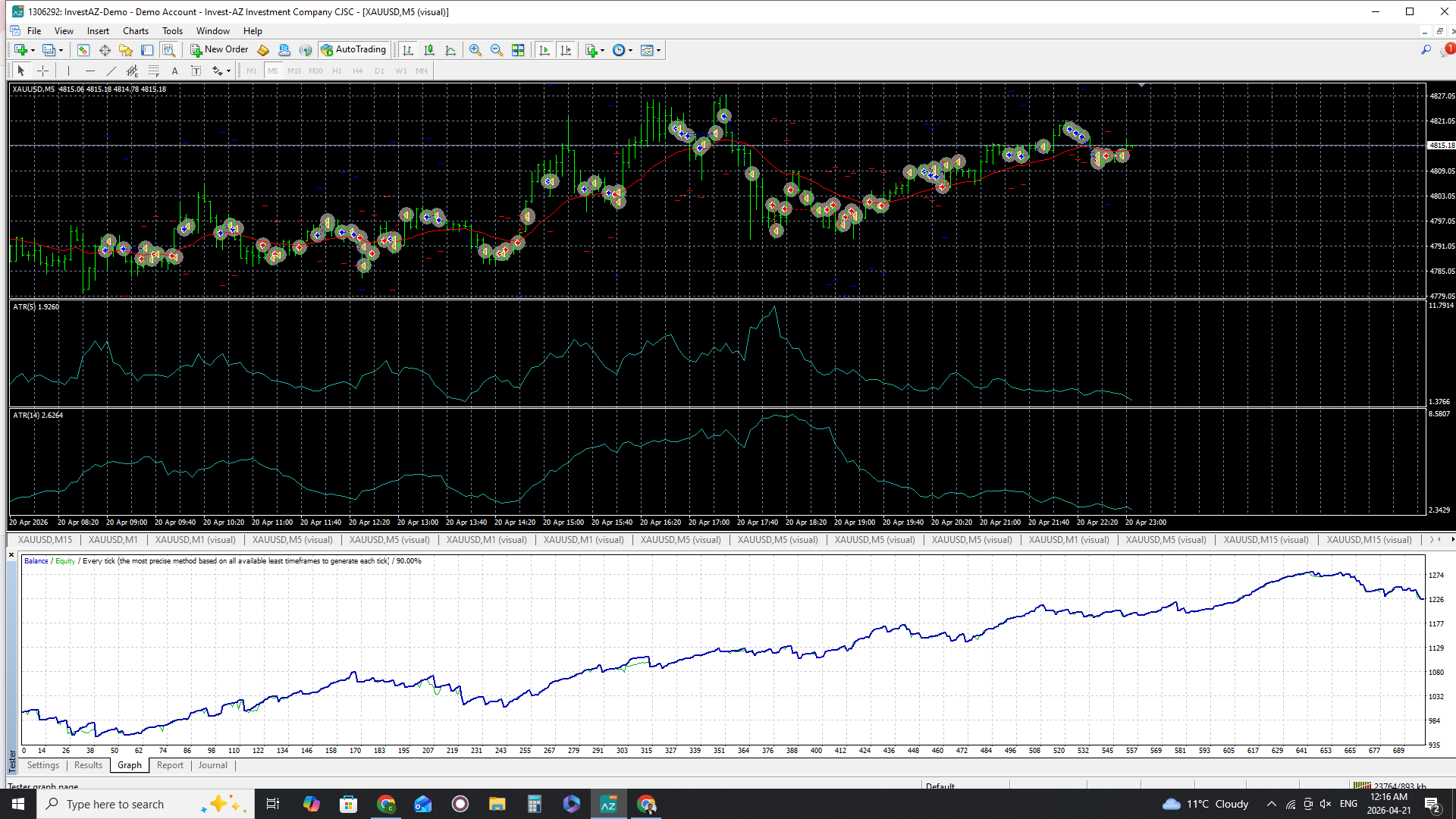Enable chart auto scroll

tap(544, 50)
